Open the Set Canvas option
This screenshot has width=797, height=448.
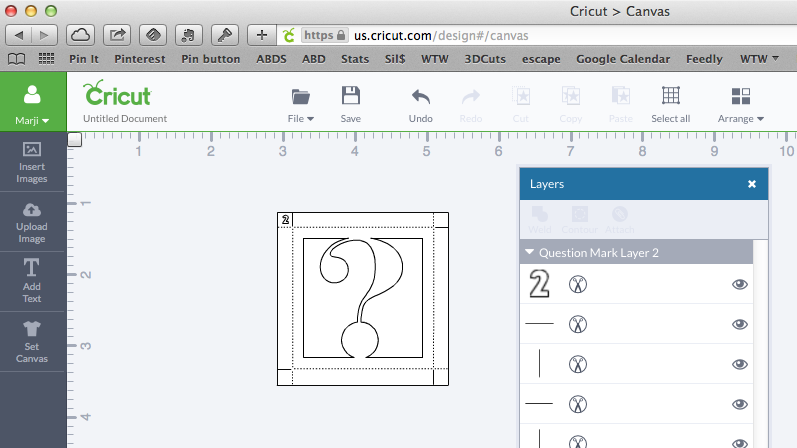pyautogui.click(x=32, y=342)
